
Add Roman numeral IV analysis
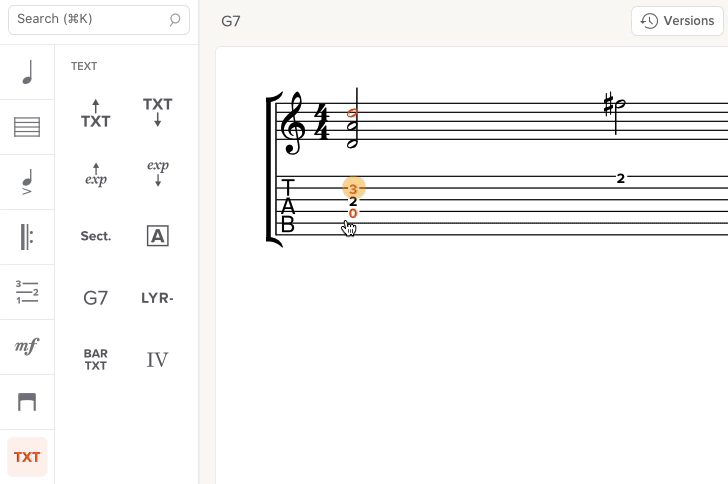(158, 359)
